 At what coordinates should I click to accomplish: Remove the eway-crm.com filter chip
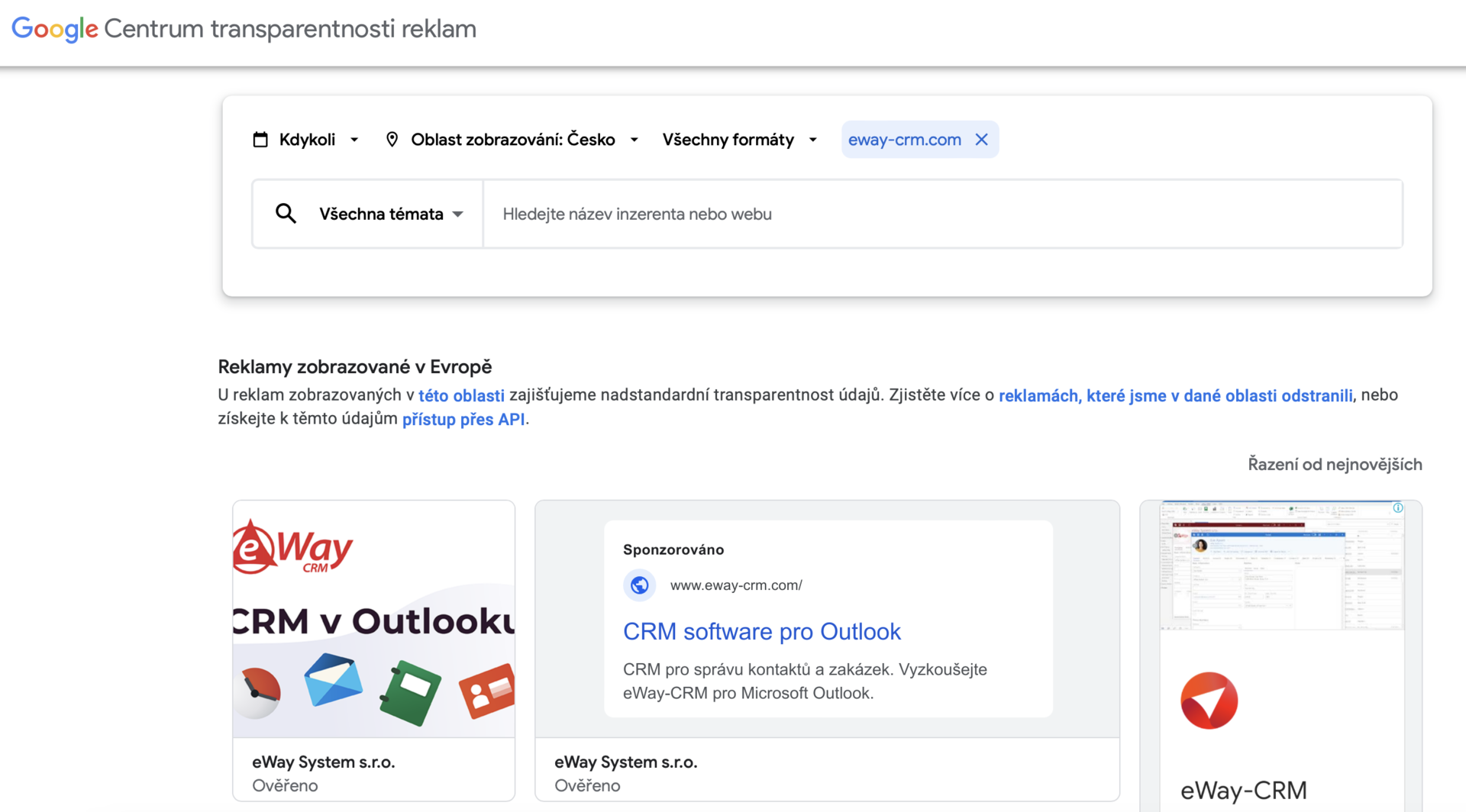click(981, 140)
